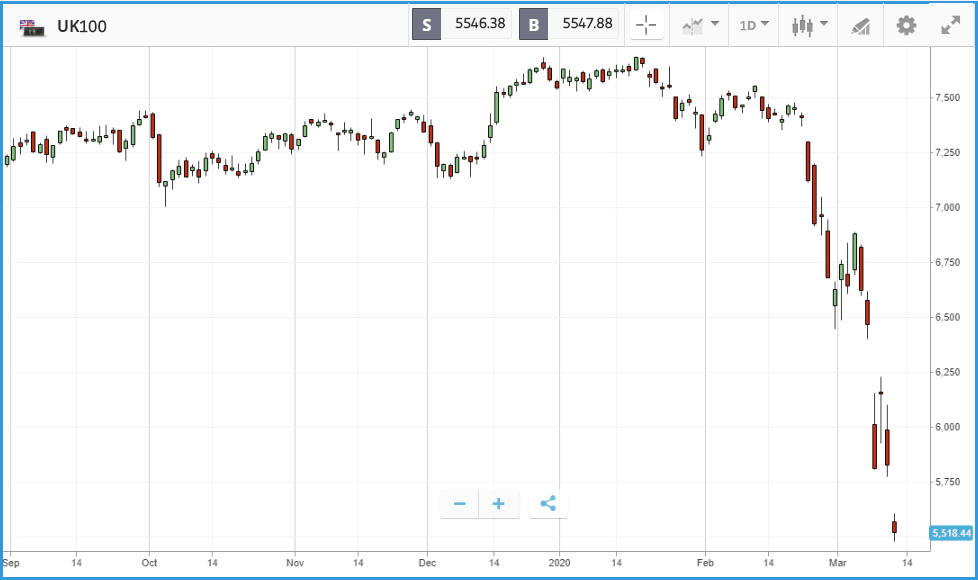
Task: Select the candlestick chart type icon
Action: click(x=802, y=26)
